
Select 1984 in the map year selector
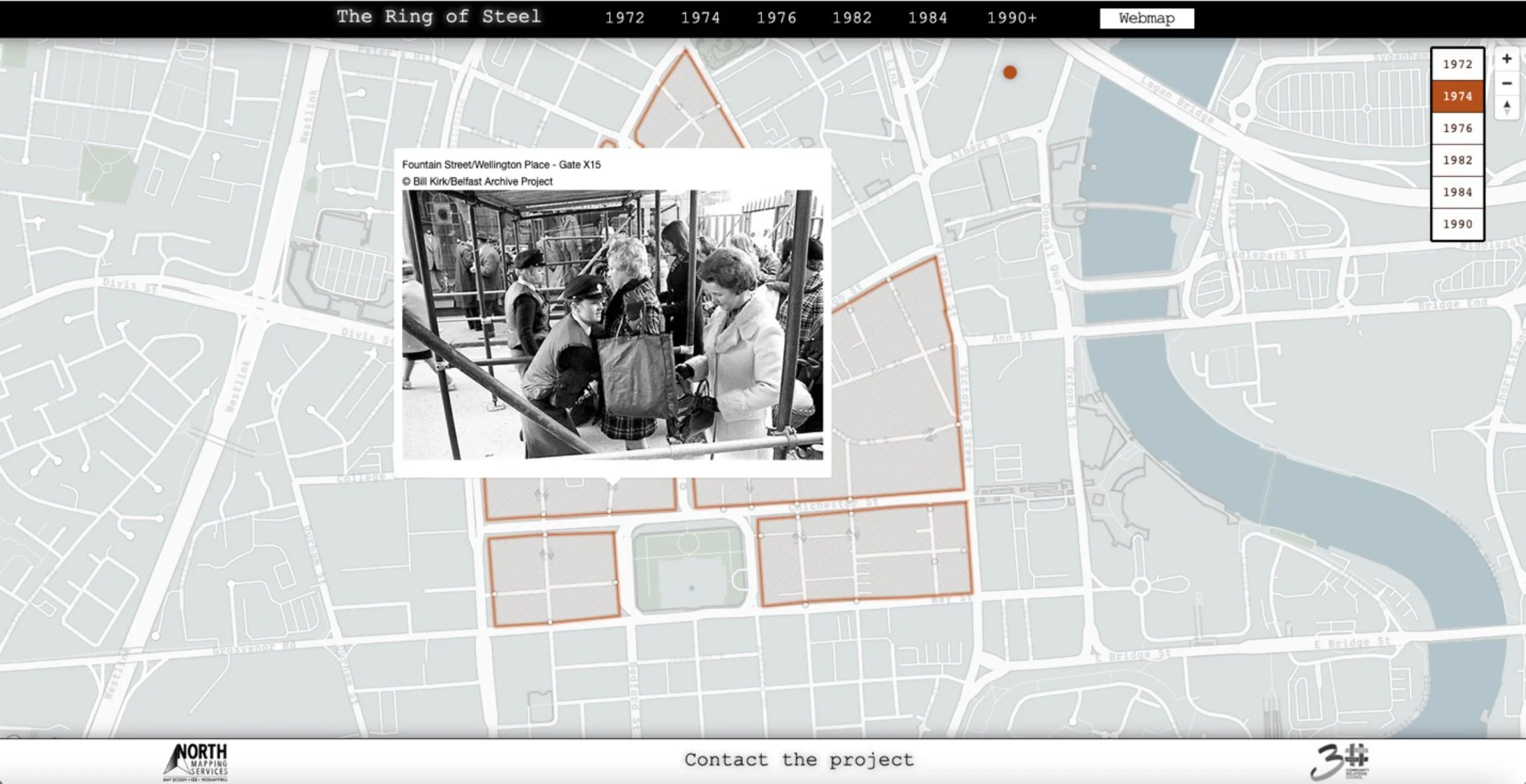1457,192
